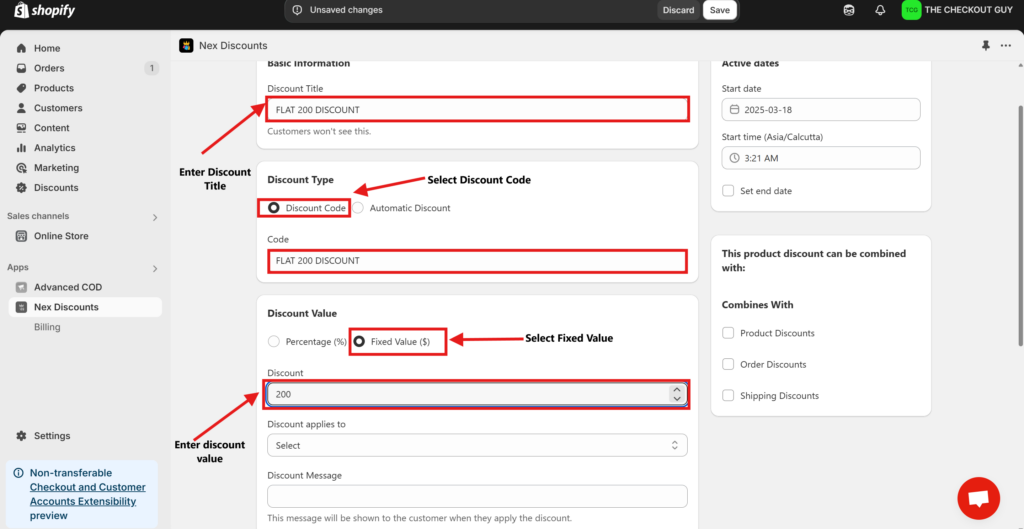Open the Home icon in sidebar
Screen dimensions: 1024x529
point(22,48)
